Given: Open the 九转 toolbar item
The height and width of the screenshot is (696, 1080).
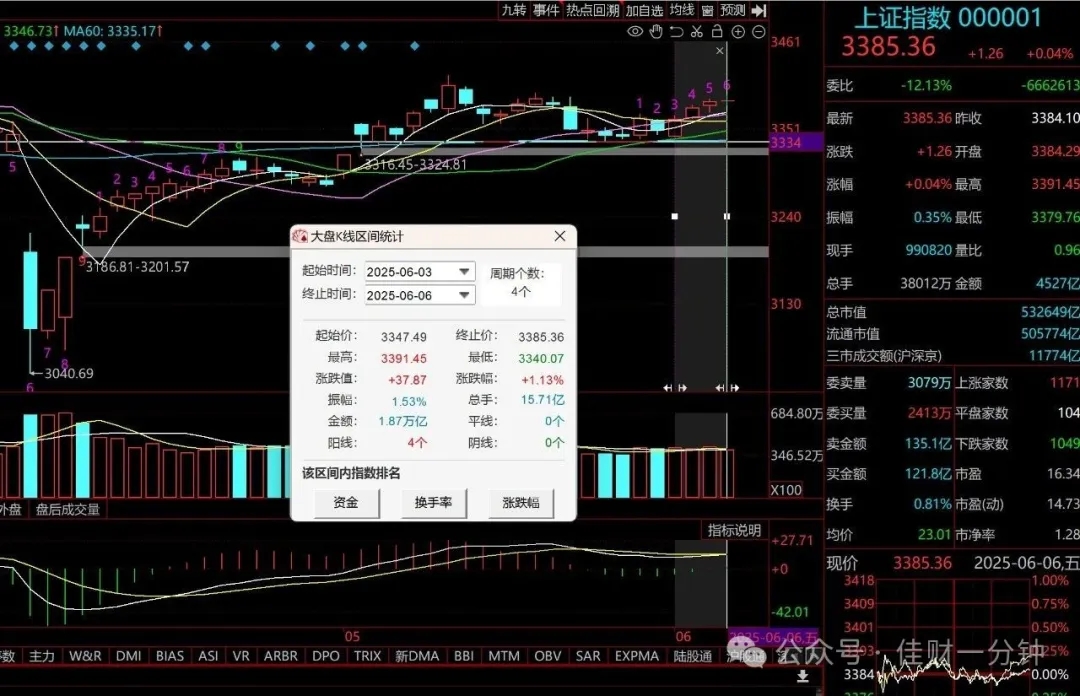Looking at the screenshot, I should point(514,10).
